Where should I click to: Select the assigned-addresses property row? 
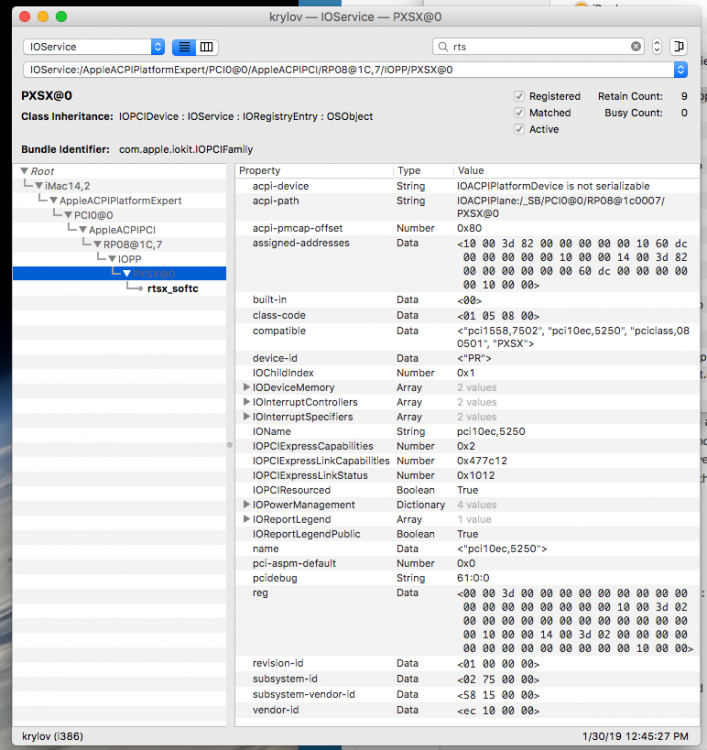tap(467, 264)
